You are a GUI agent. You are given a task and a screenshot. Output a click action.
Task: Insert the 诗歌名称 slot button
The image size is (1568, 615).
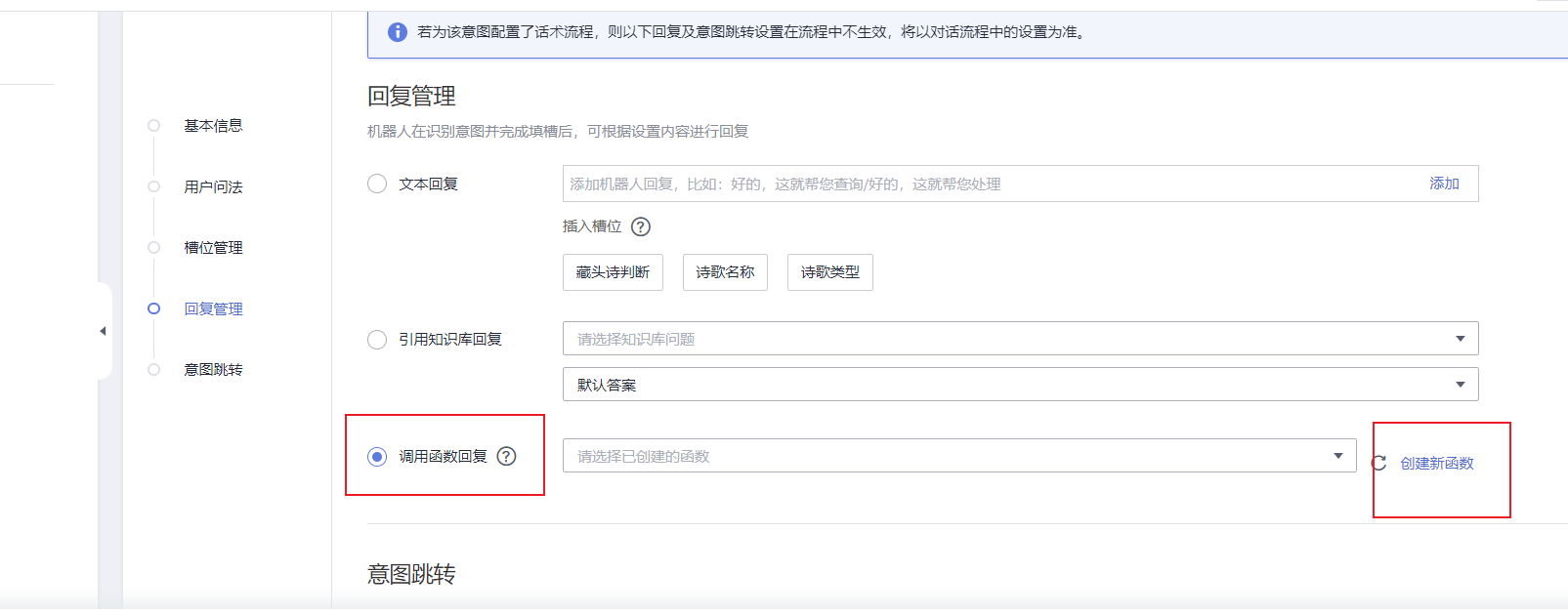click(725, 272)
